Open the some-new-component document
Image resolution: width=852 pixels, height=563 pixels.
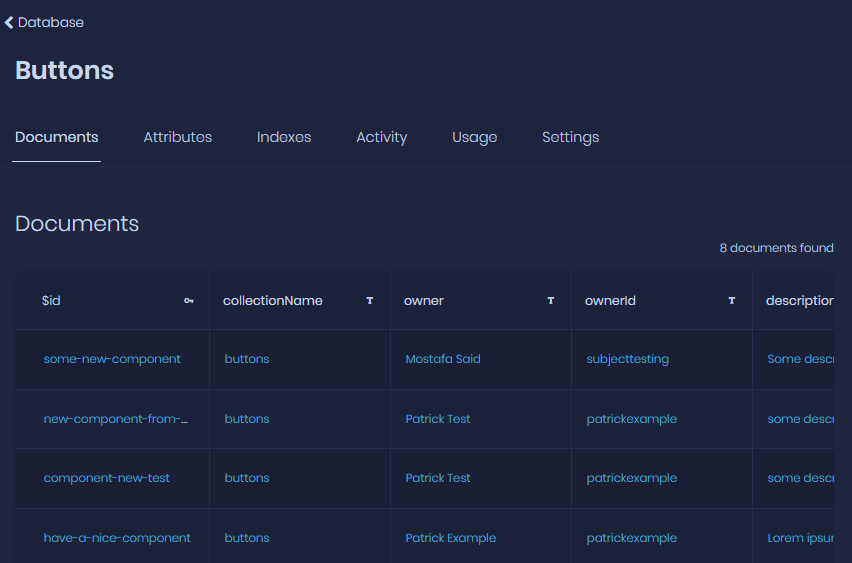click(x=112, y=359)
